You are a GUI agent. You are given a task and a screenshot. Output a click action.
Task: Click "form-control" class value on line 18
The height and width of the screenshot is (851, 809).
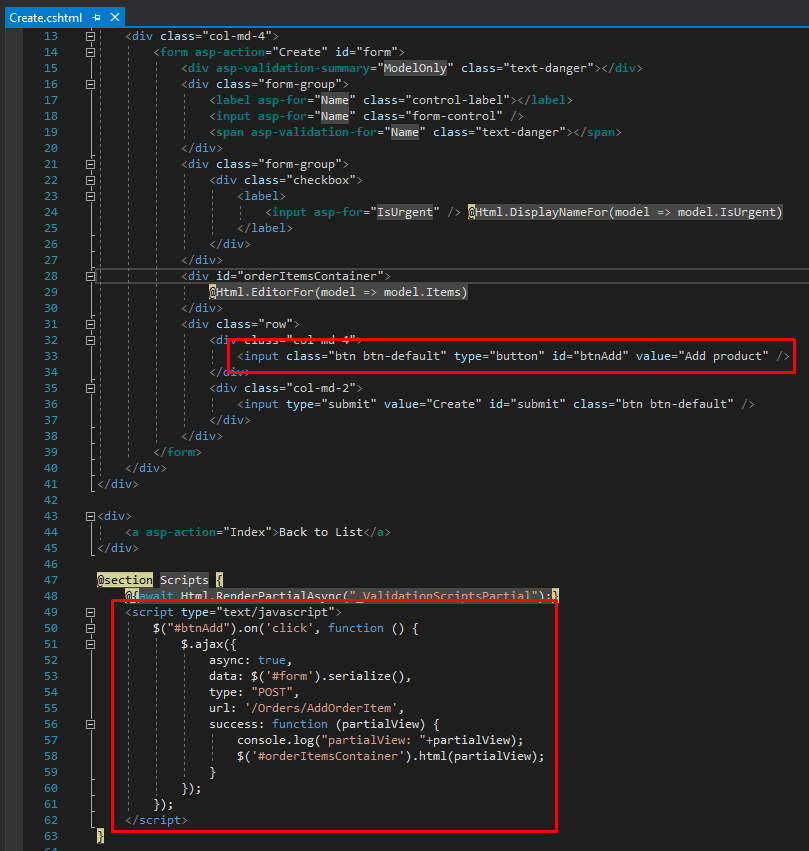coord(454,116)
